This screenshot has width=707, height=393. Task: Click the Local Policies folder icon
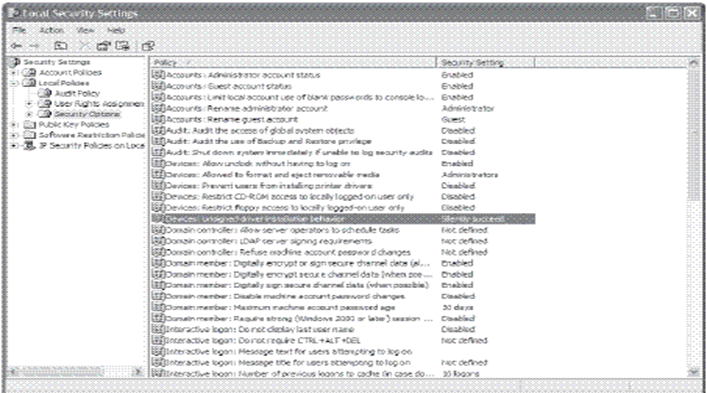pos(29,82)
